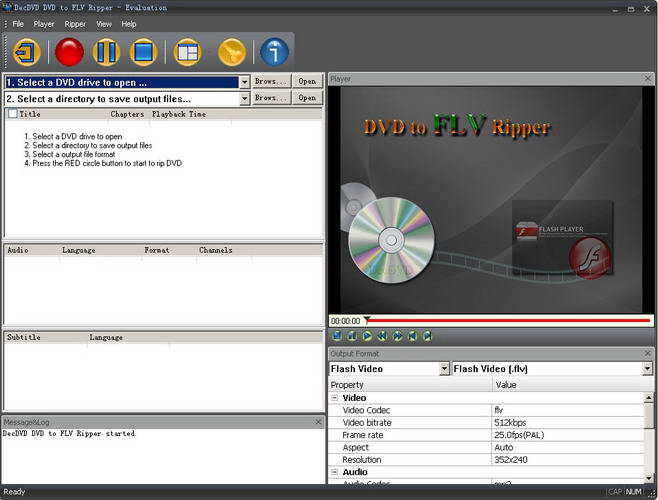Click 'DecDVD DVD to FLV Ripper started' log line

[69, 434]
